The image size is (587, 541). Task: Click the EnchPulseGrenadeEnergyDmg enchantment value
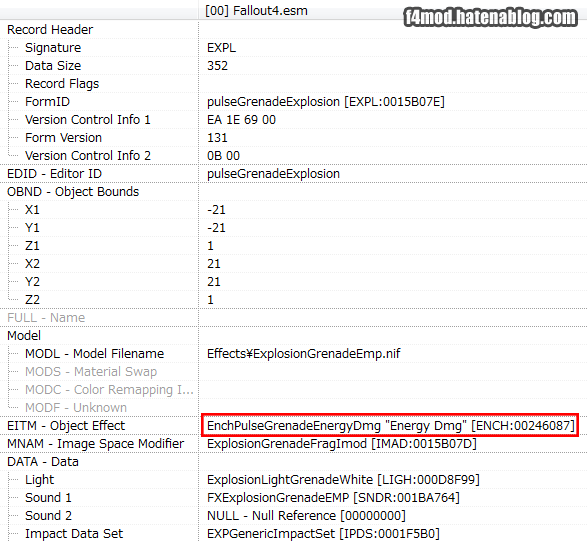(x=390, y=425)
